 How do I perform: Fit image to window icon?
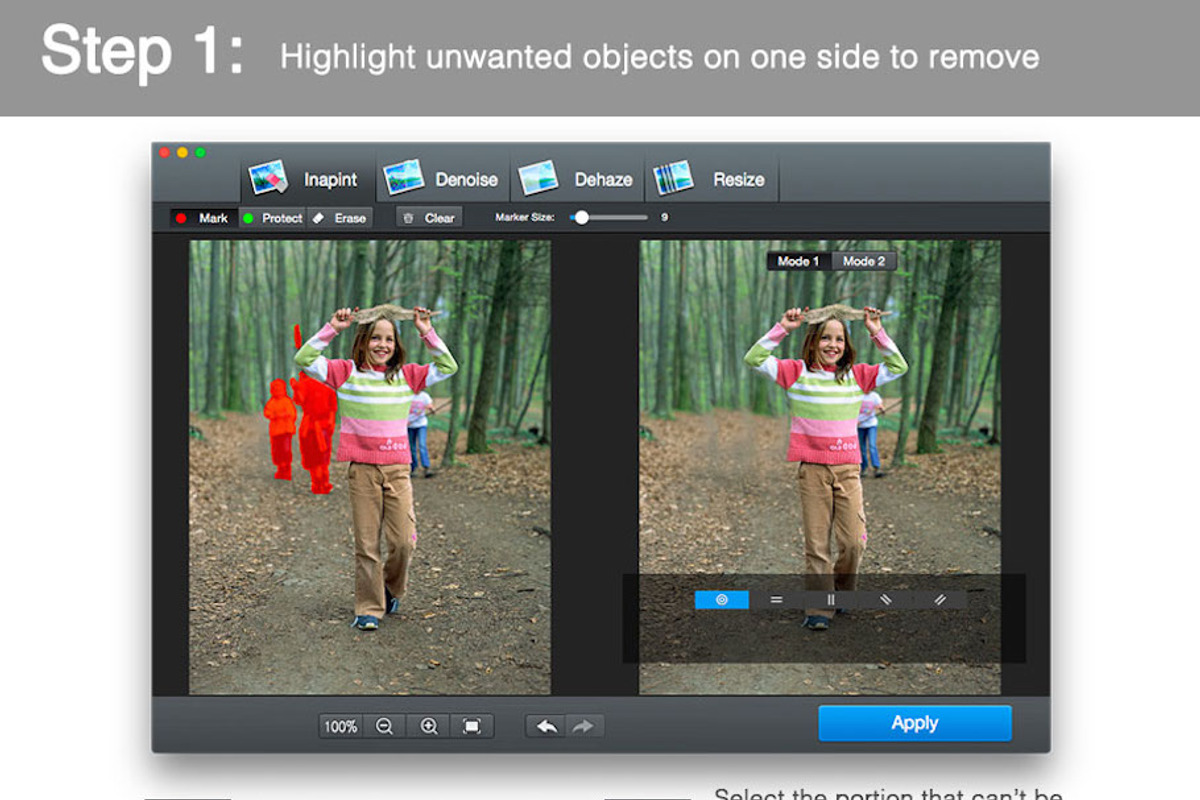(472, 726)
